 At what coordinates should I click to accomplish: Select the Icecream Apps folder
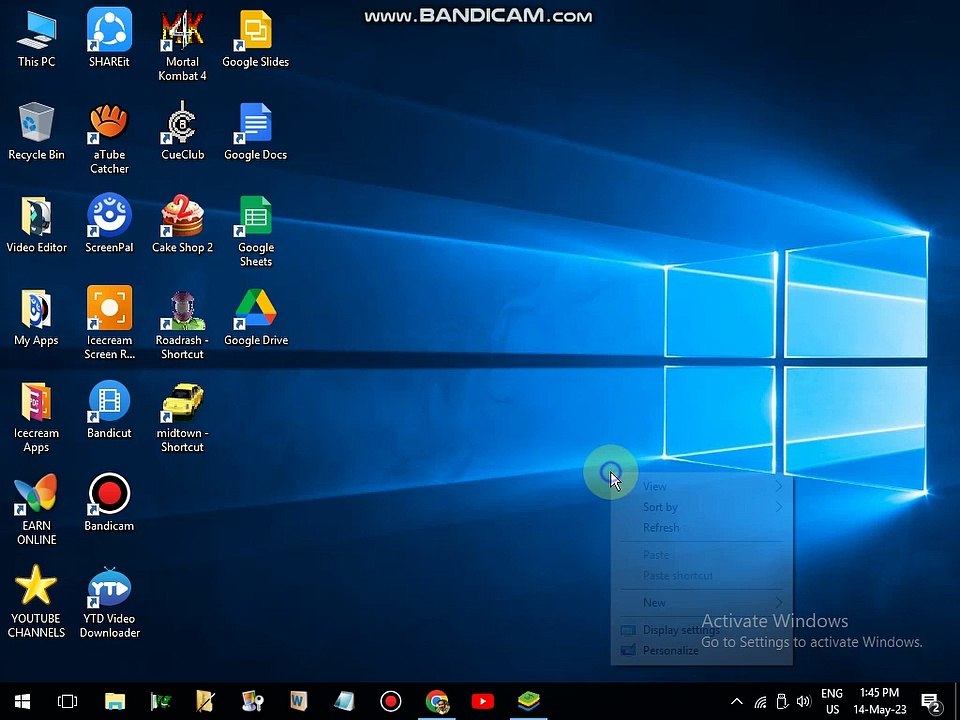pos(36,418)
